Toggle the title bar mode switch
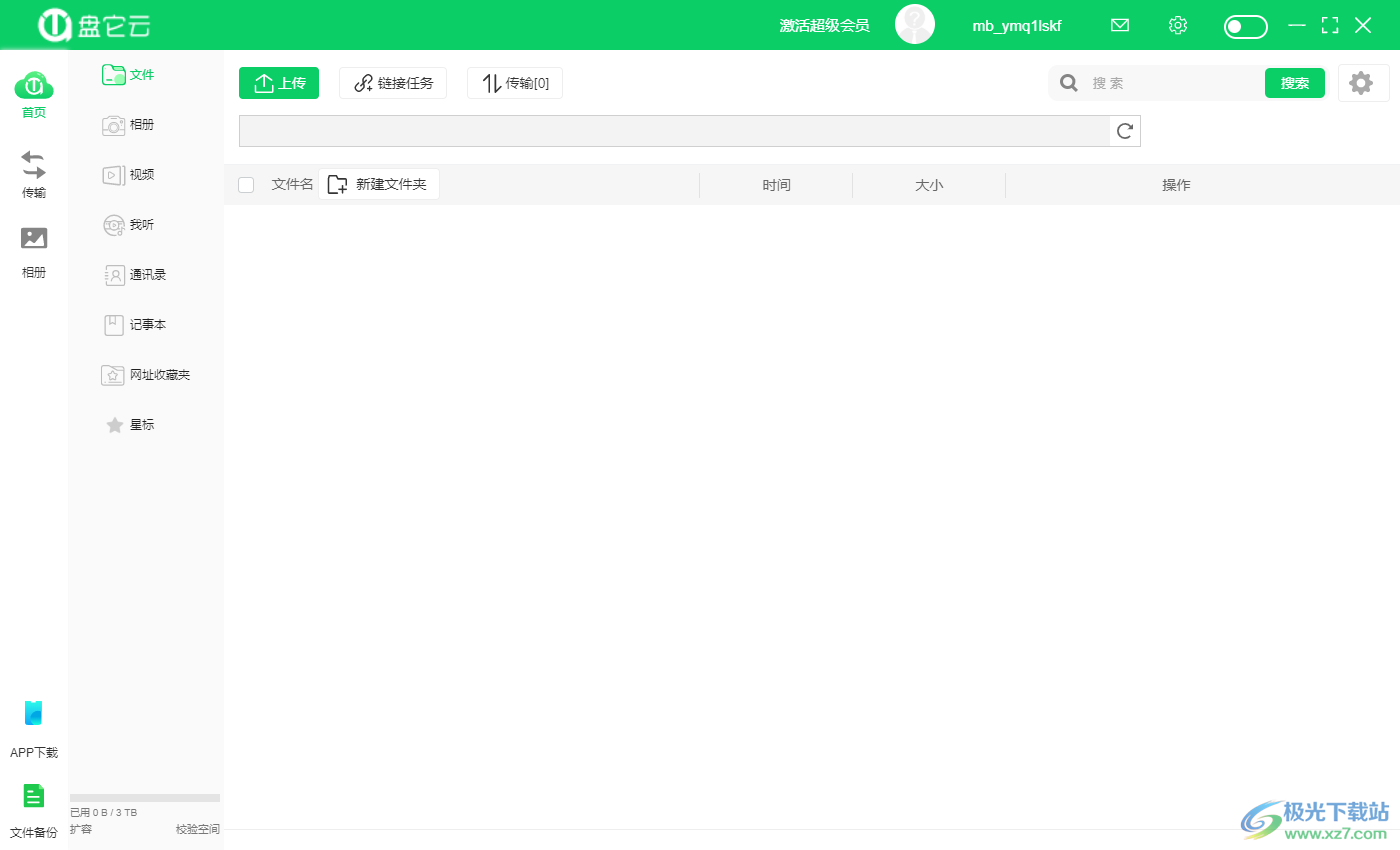The width and height of the screenshot is (1400, 850). [1245, 27]
